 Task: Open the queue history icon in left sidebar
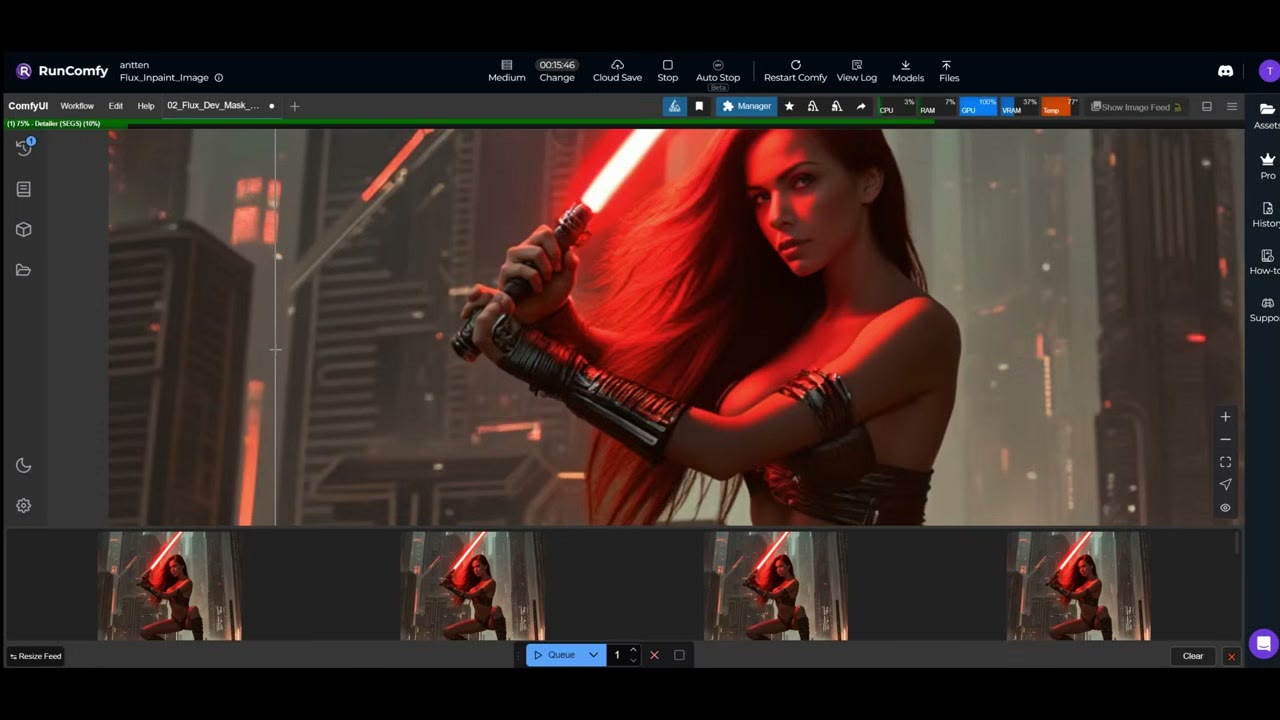[24, 148]
